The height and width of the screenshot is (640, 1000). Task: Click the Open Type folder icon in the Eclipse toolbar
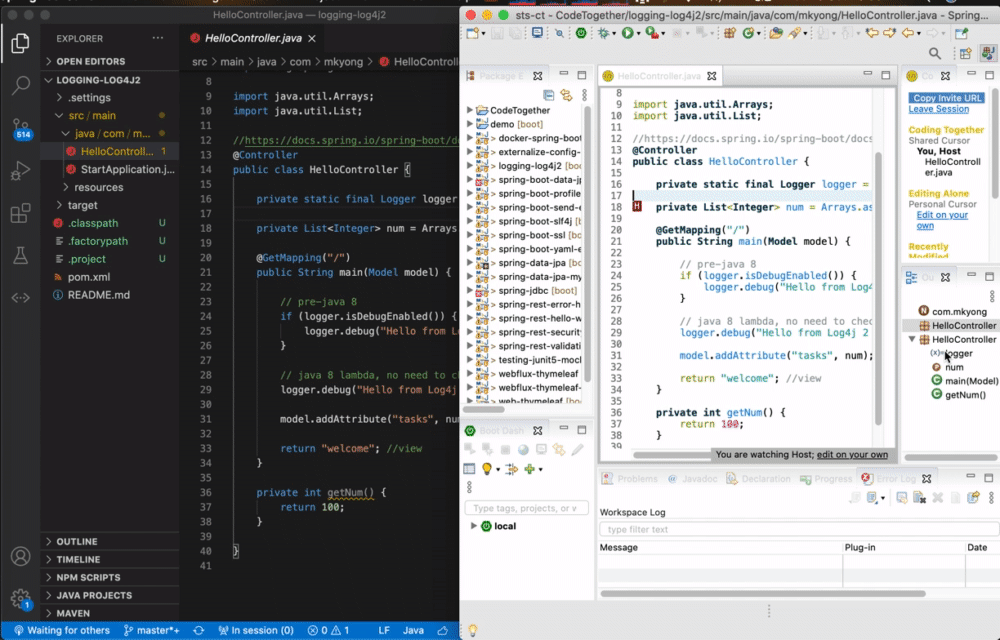776,33
